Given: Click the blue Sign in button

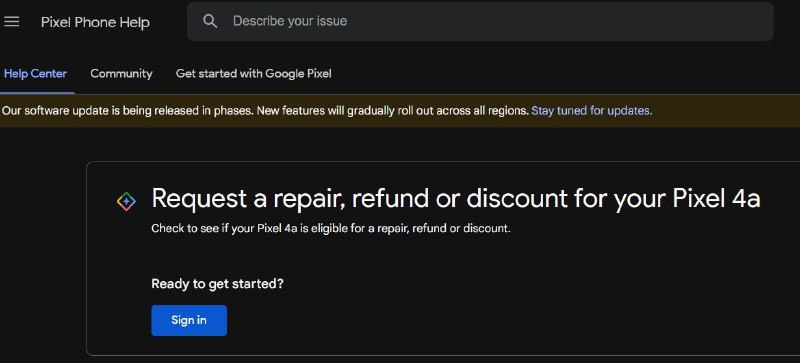Looking at the screenshot, I should point(189,320).
